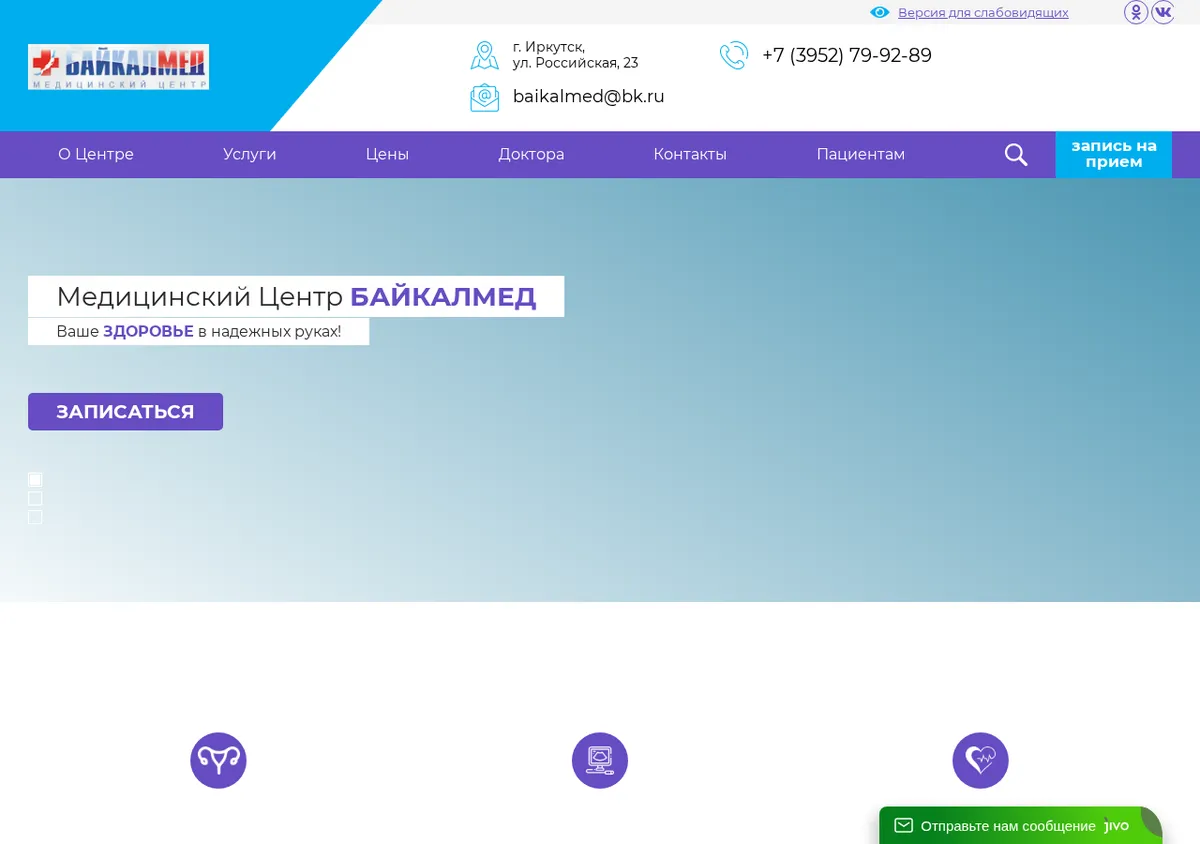Open the О Центре menu
Screen dimensions: 1200x844
(x=96, y=155)
